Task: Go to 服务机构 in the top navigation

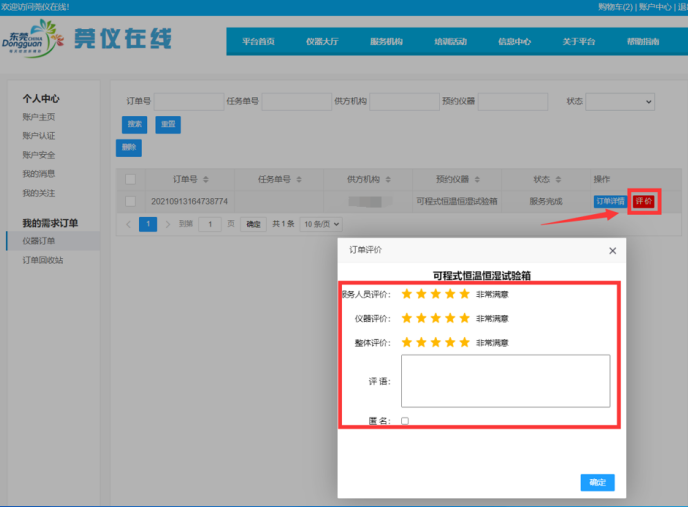Action: point(386,41)
